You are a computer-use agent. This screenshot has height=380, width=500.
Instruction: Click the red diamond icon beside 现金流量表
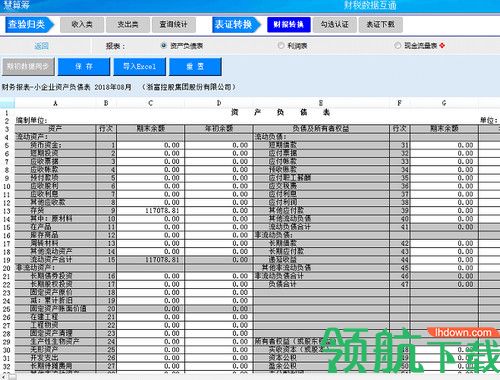pyautogui.click(x=442, y=45)
